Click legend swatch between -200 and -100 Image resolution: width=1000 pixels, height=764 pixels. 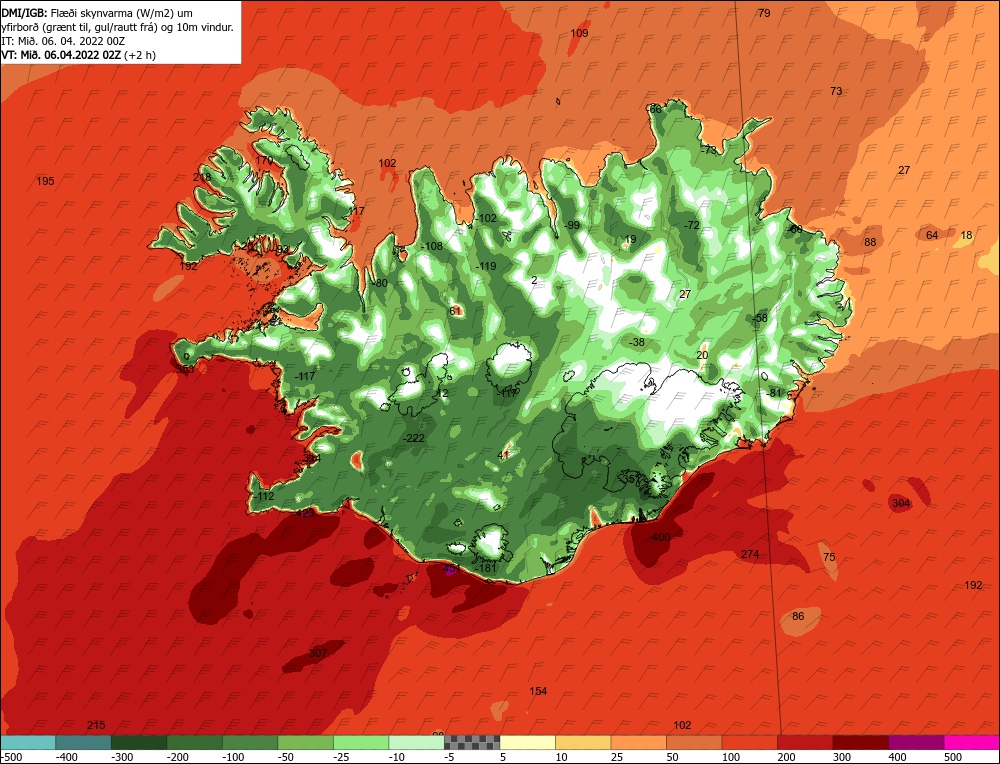point(195,742)
